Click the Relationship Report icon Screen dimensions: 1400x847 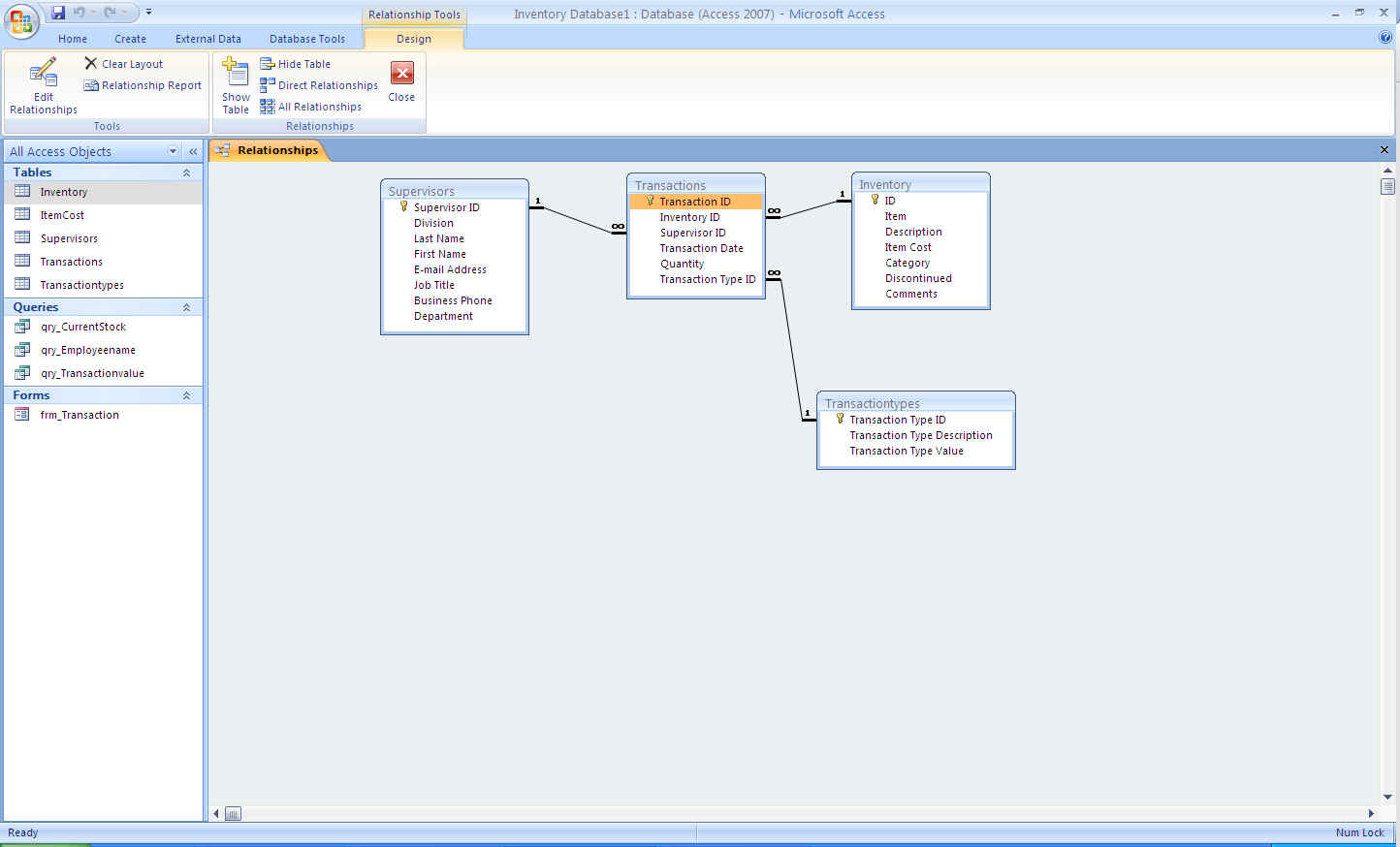click(x=91, y=85)
